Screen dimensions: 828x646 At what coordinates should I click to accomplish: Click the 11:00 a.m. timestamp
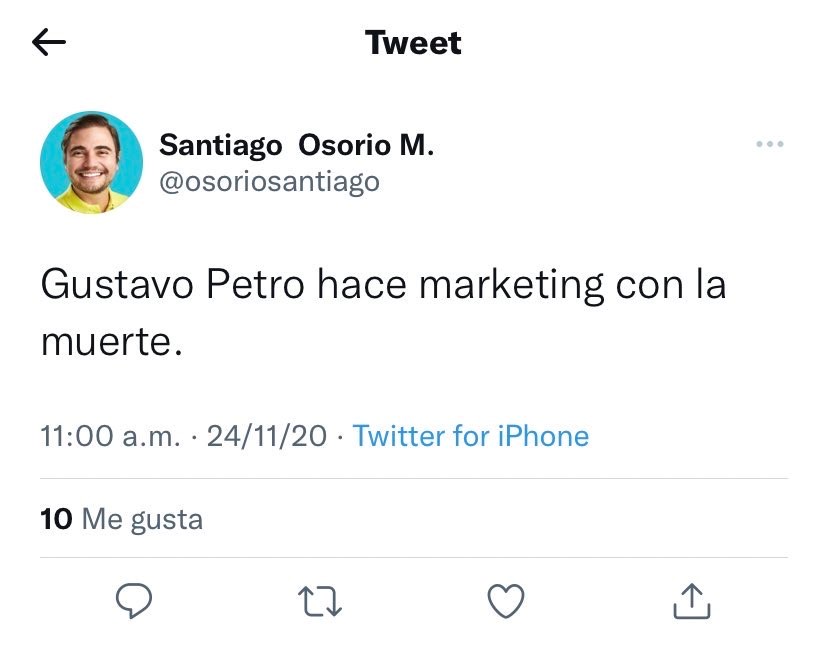(x=111, y=436)
